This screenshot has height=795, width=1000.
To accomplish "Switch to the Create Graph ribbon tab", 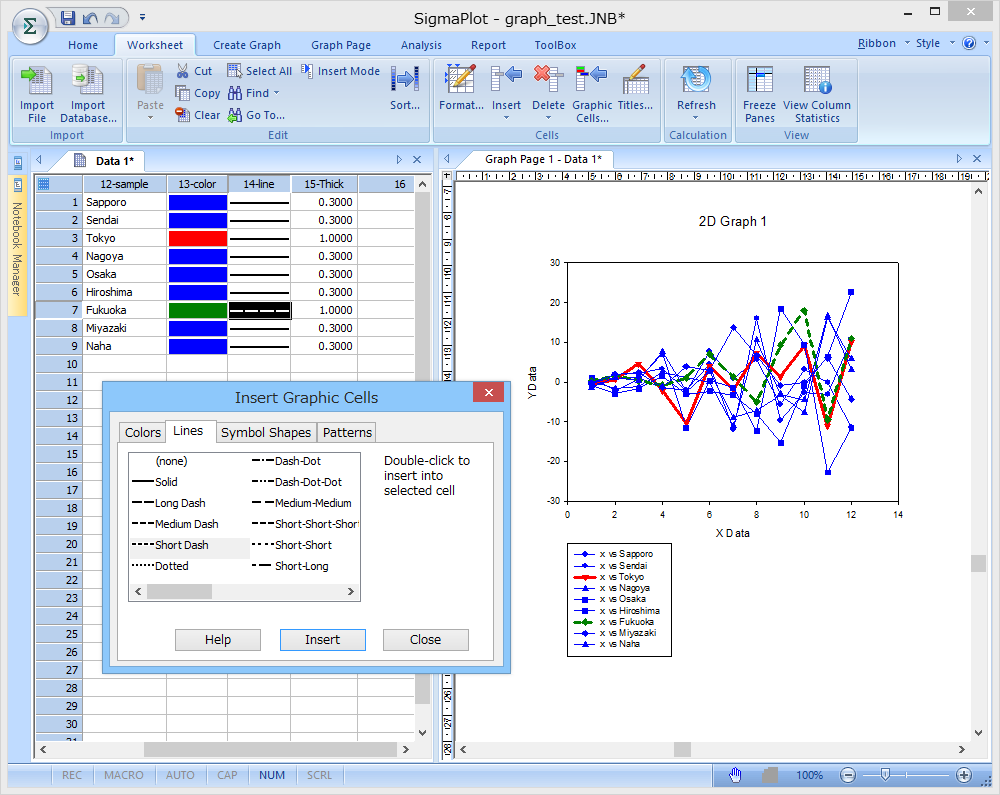I will [247, 45].
